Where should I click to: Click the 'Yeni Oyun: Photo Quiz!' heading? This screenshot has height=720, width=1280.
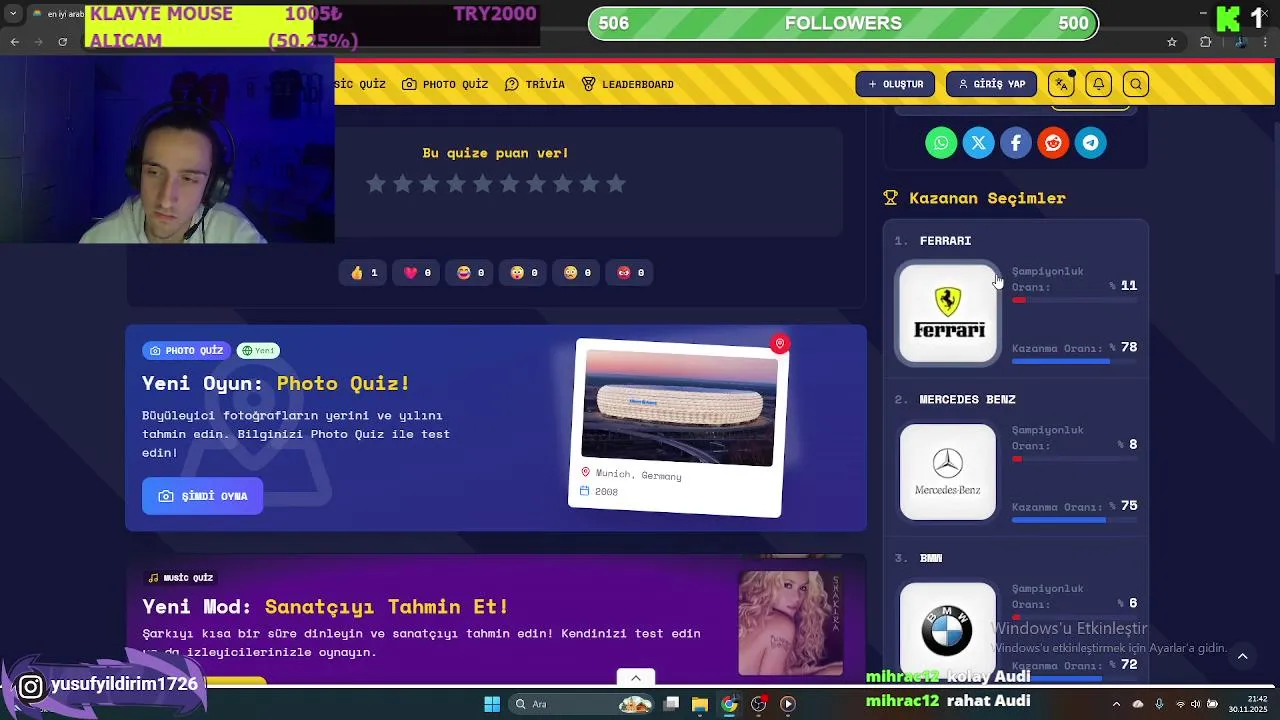click(276, 383)
